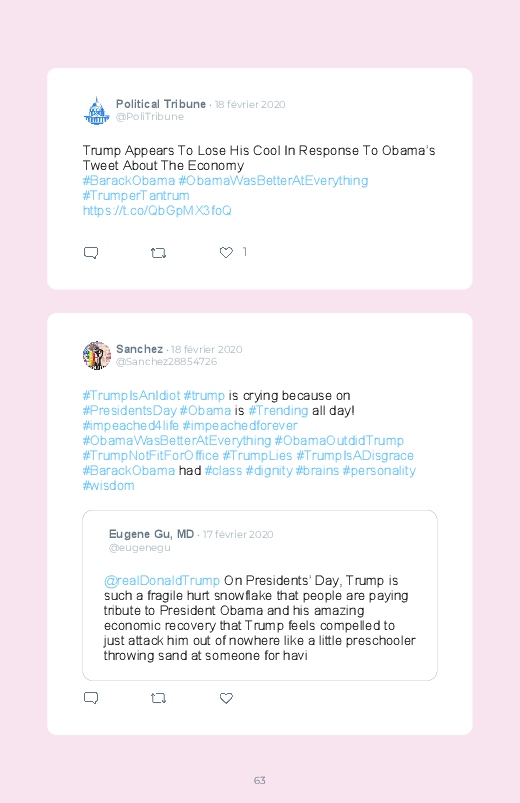
Task: Click the #impeachedforever hashtag
Action: tap(240, 426)
